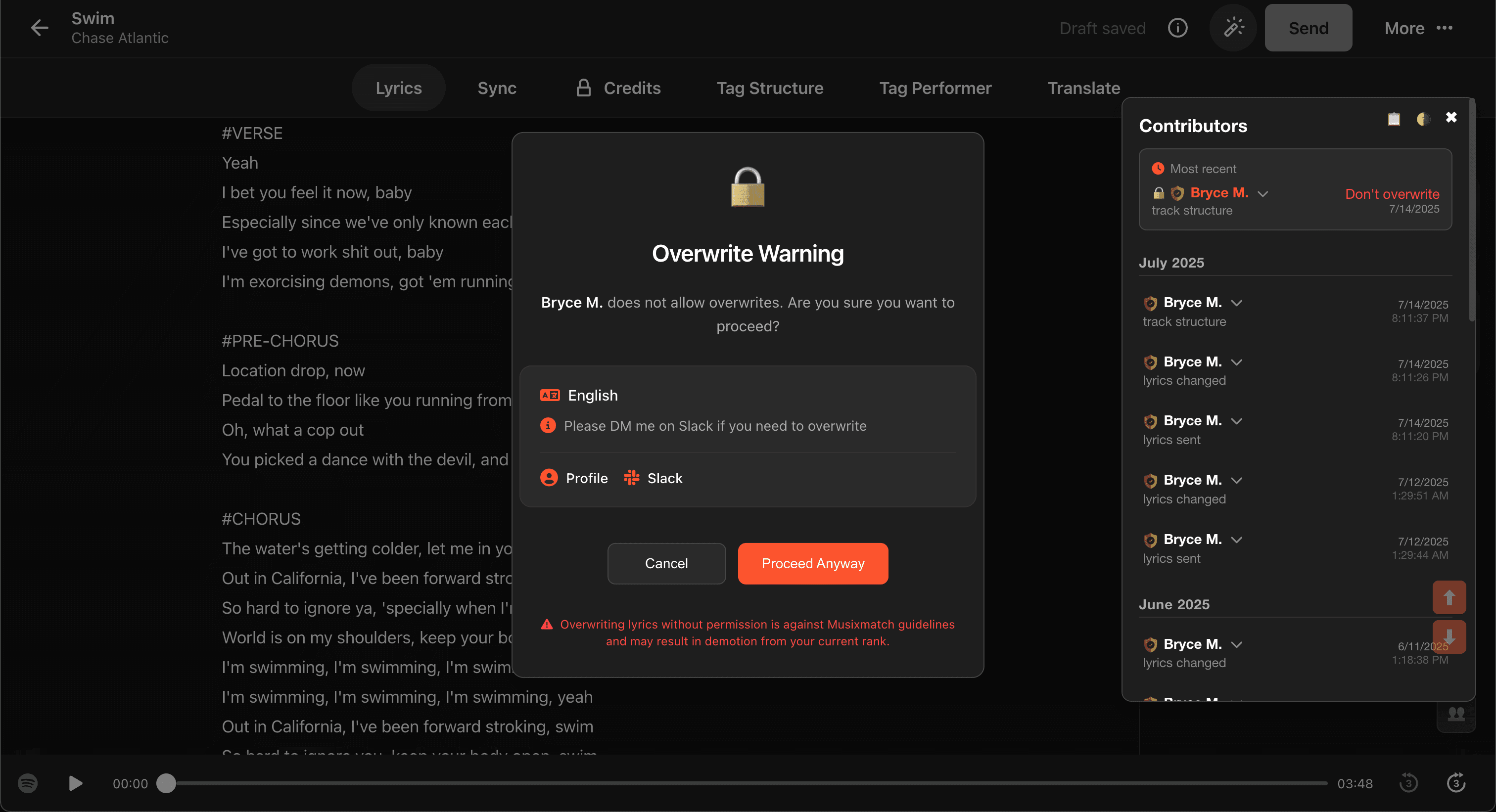Click the English language icon in dialog
The height and width of the screenshot is (812, 1496).
click(x=550, y=395)
